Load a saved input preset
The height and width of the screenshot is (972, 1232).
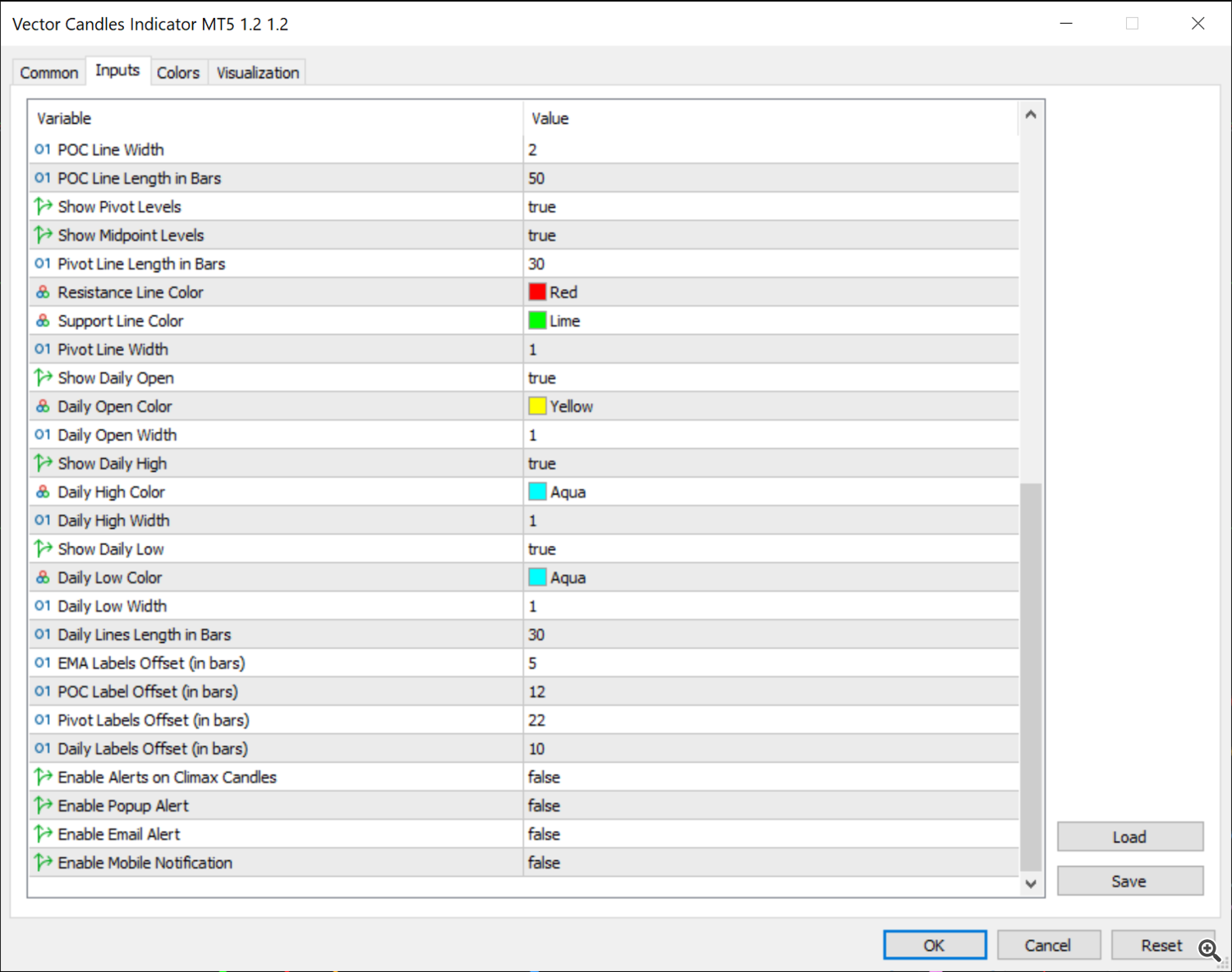pos(1129,837)
